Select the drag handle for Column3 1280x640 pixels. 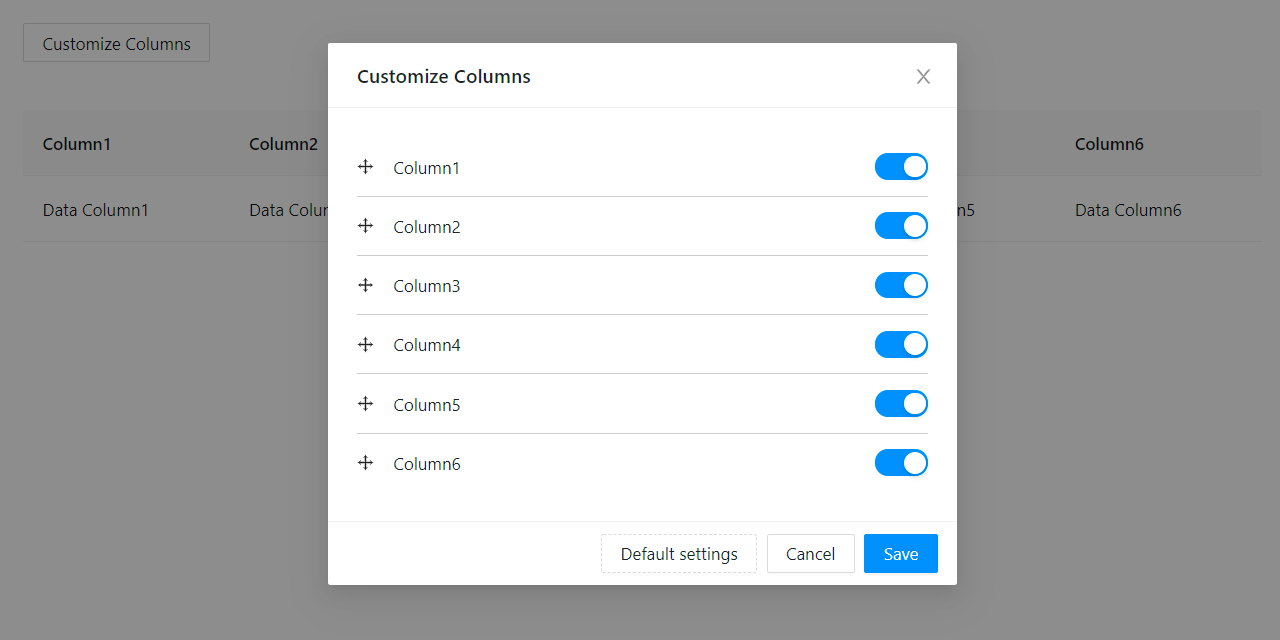coord(365,284)
